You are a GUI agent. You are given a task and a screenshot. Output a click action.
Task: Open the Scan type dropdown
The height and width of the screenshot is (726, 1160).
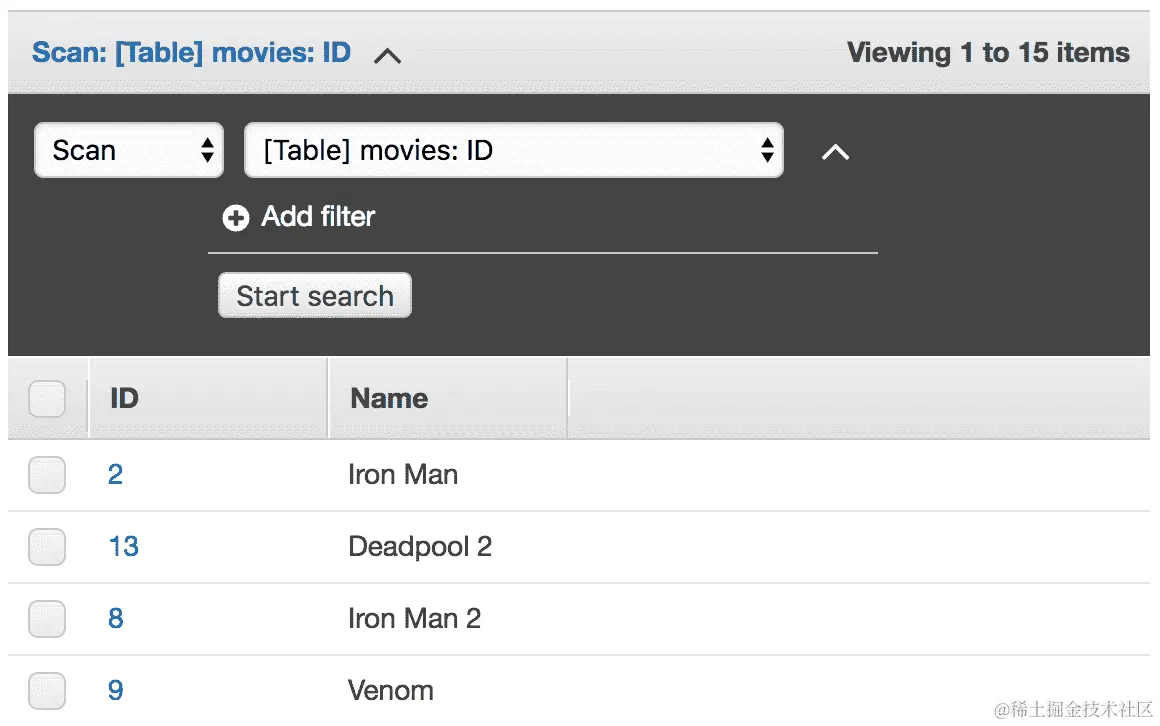(x=129, y=151)
